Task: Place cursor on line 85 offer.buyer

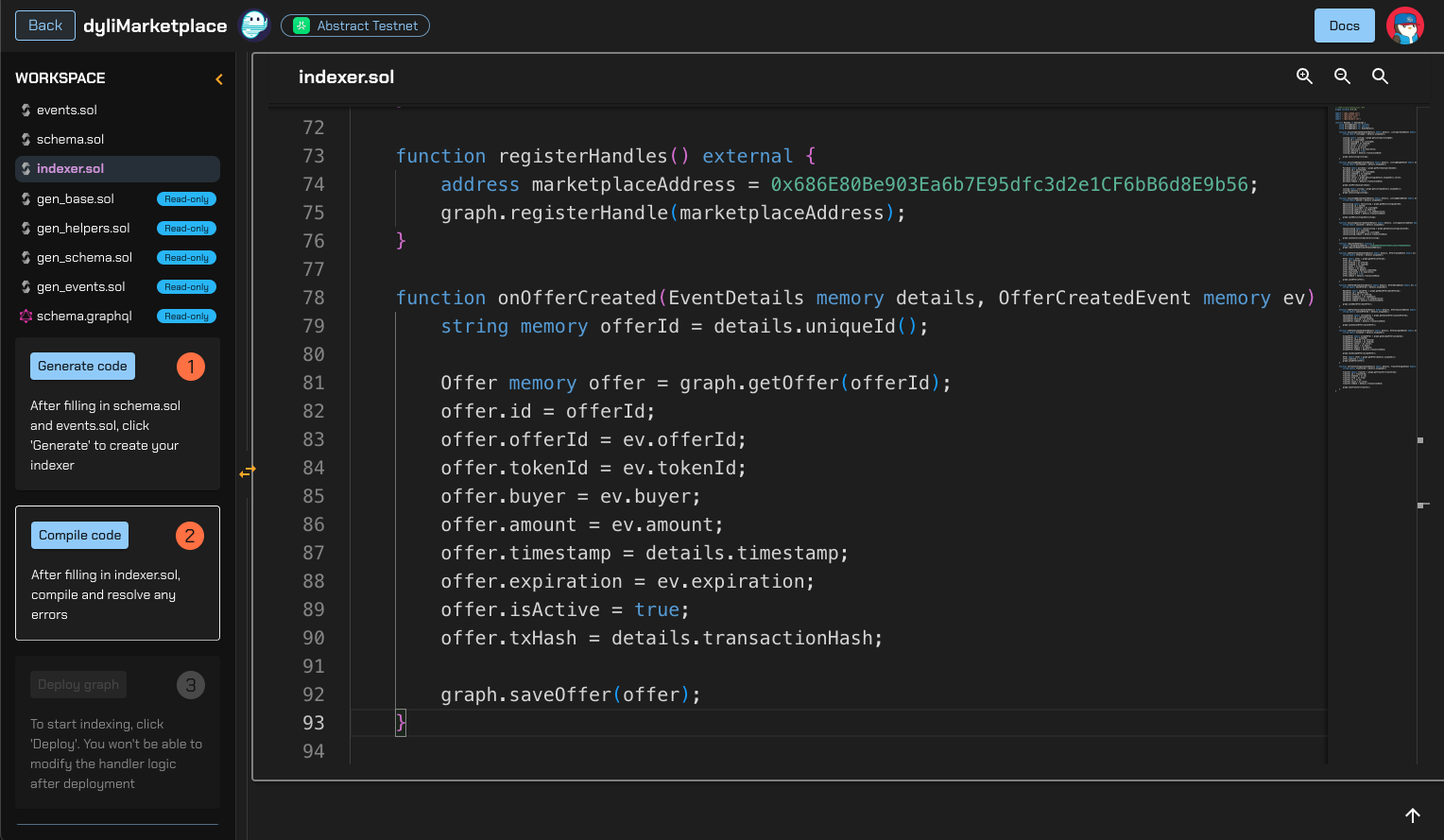Action: [x=570, y=497]
